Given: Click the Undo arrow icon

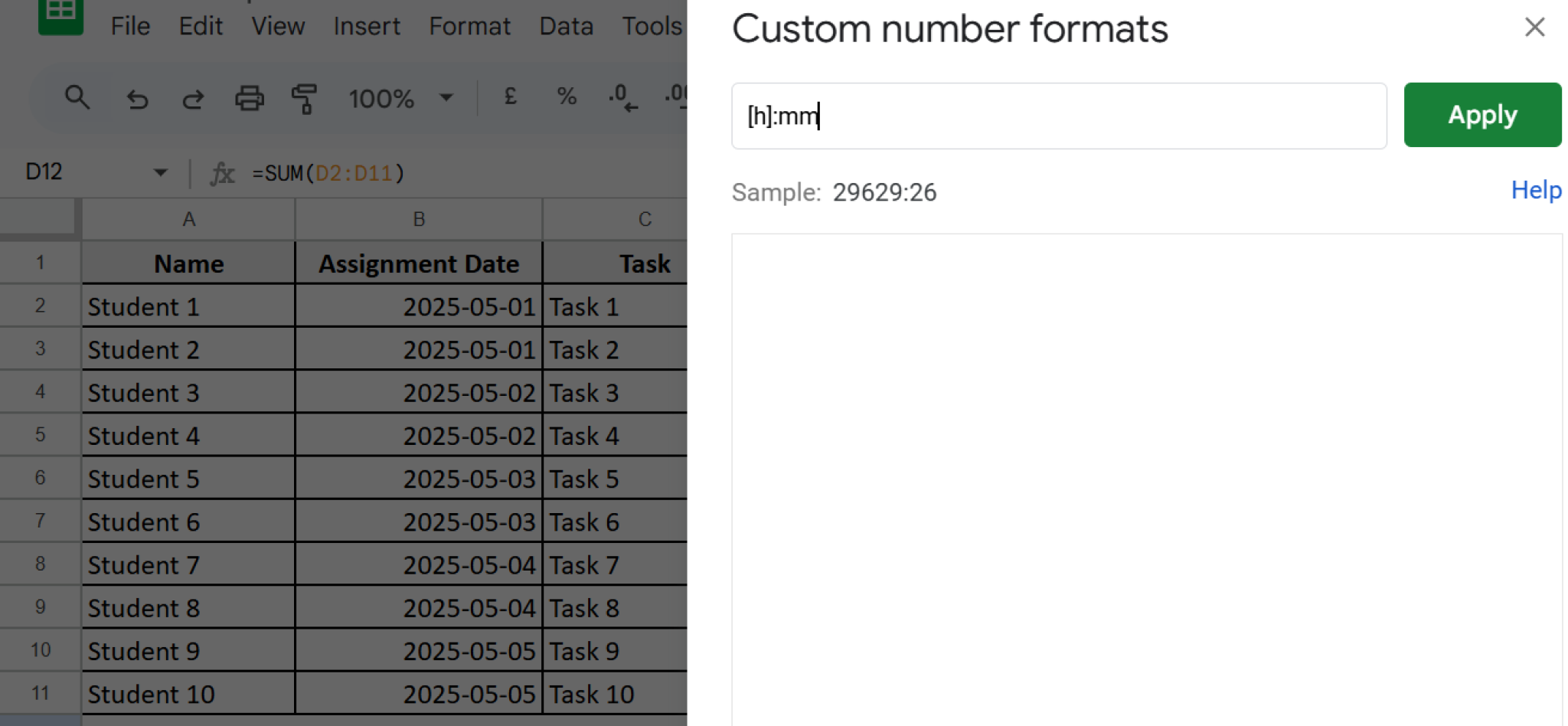Looking at the screenshot, I should pos(137,99).
